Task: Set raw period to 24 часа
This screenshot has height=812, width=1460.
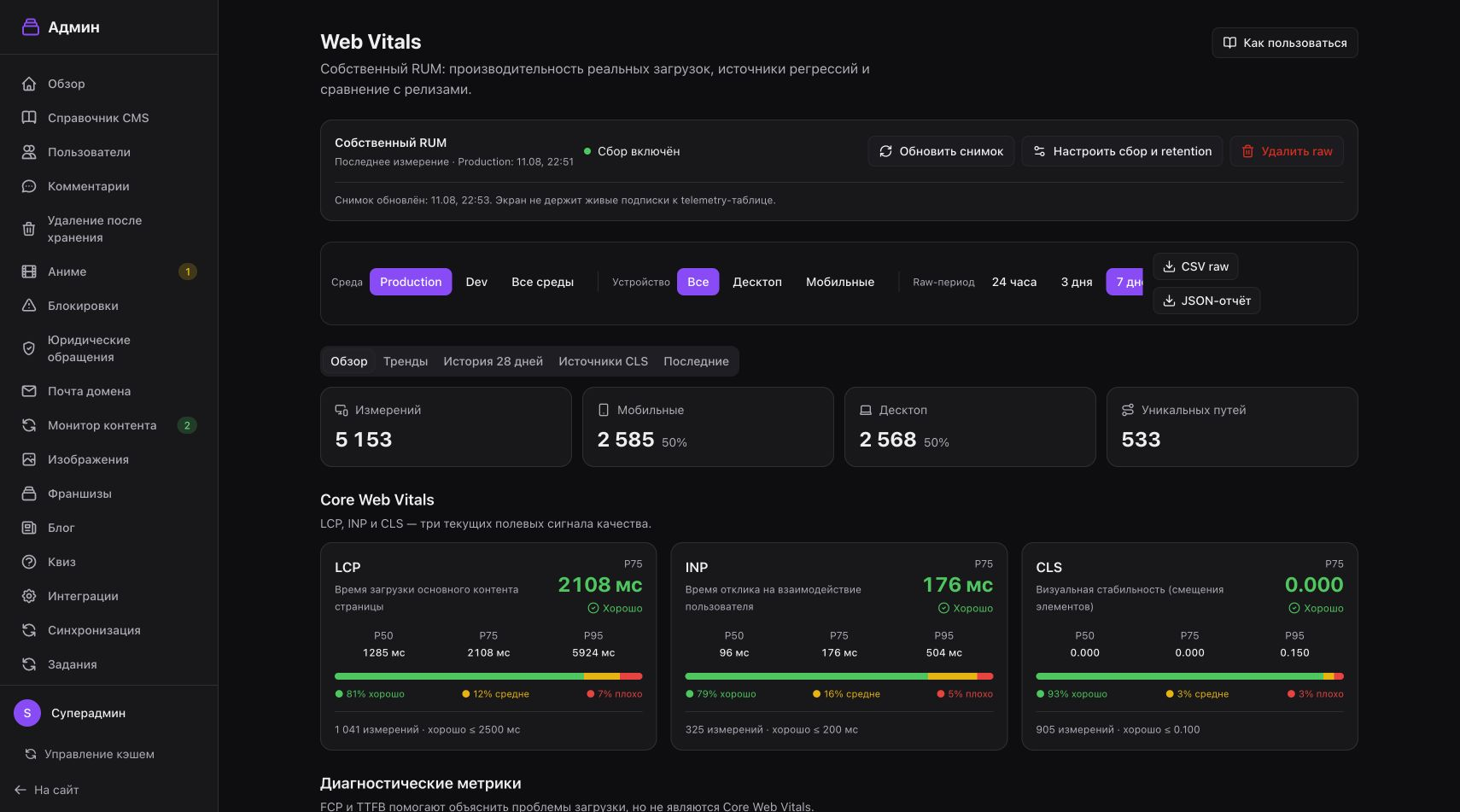Action: tap(1014, 282)
